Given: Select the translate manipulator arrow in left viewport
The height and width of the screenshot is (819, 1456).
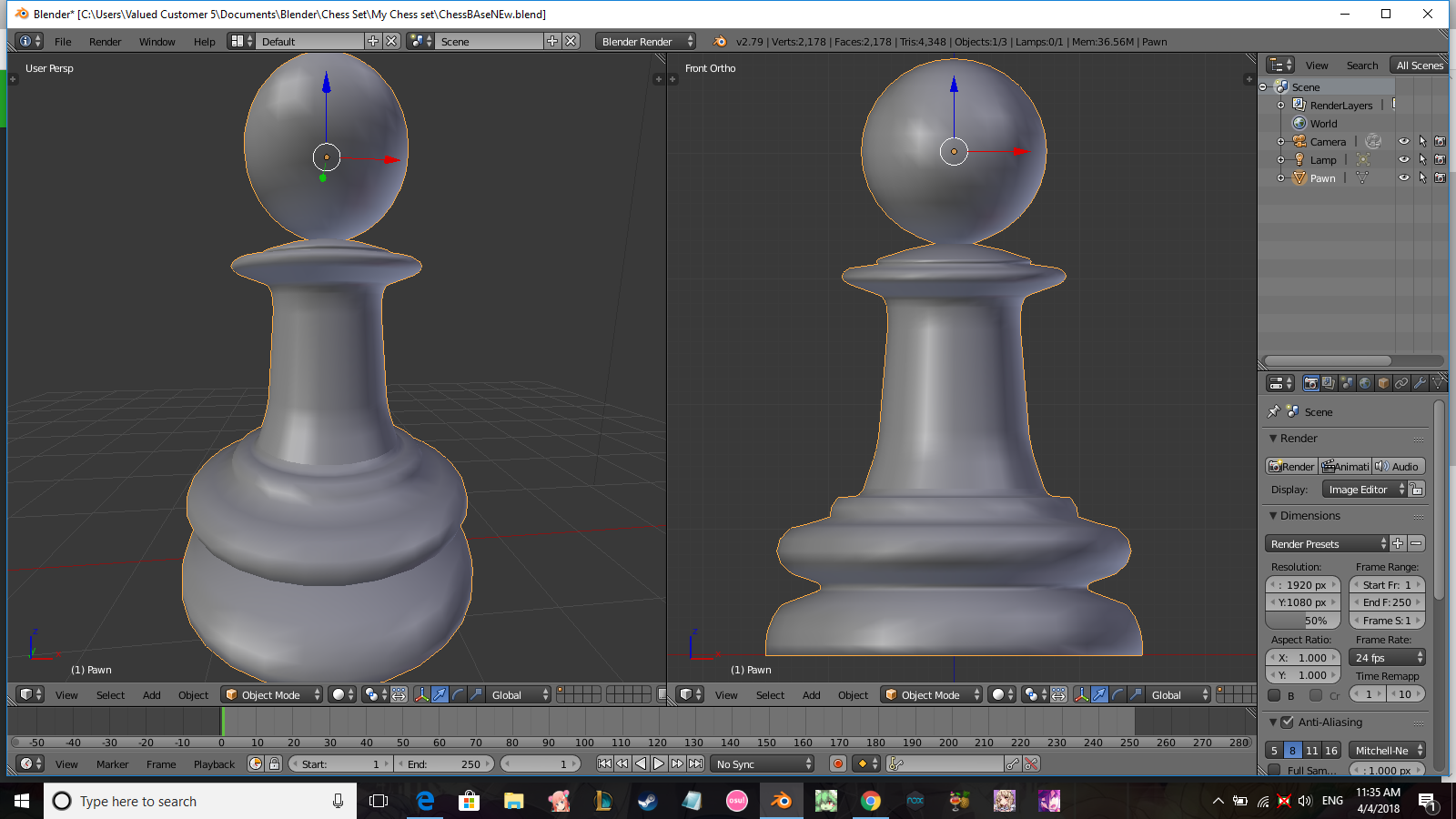Looking at the screenshot, I should click(x=440, y=694).
